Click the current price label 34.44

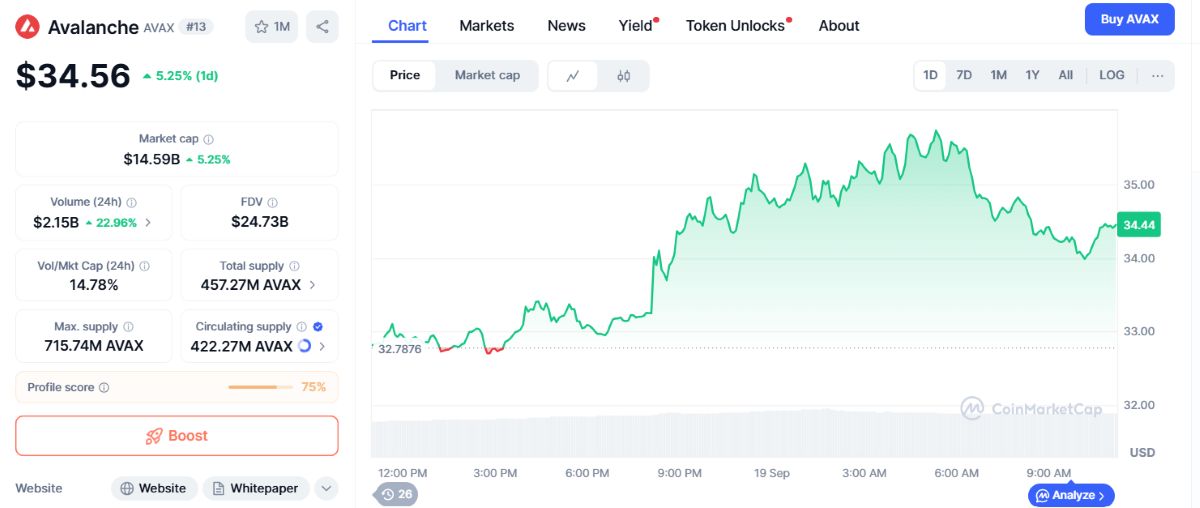[1139, 225]
